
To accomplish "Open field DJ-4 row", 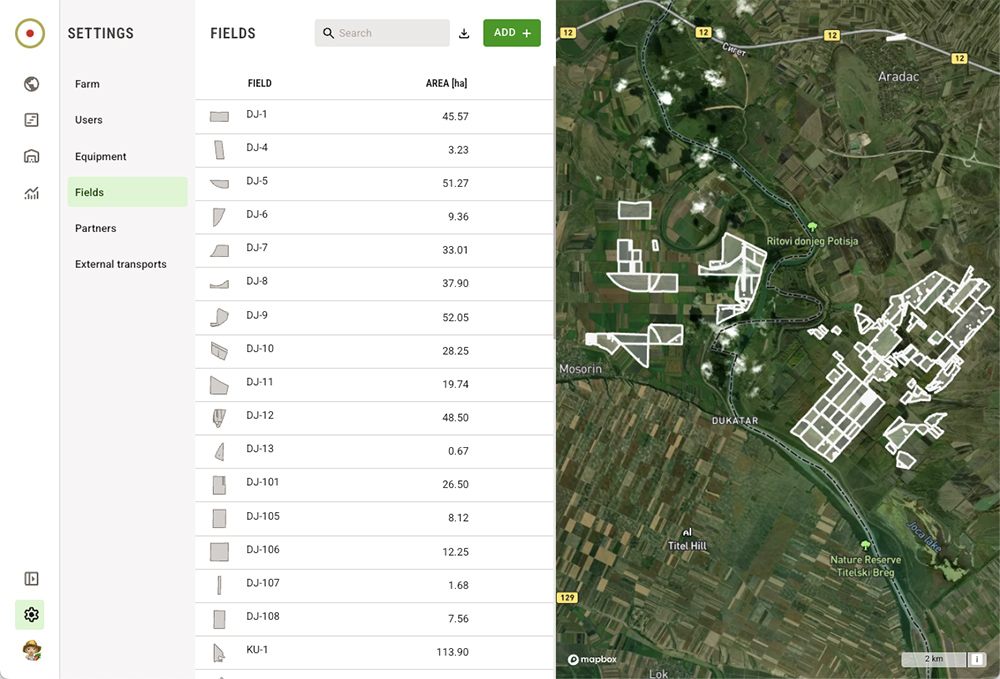I will pos(374,150).
